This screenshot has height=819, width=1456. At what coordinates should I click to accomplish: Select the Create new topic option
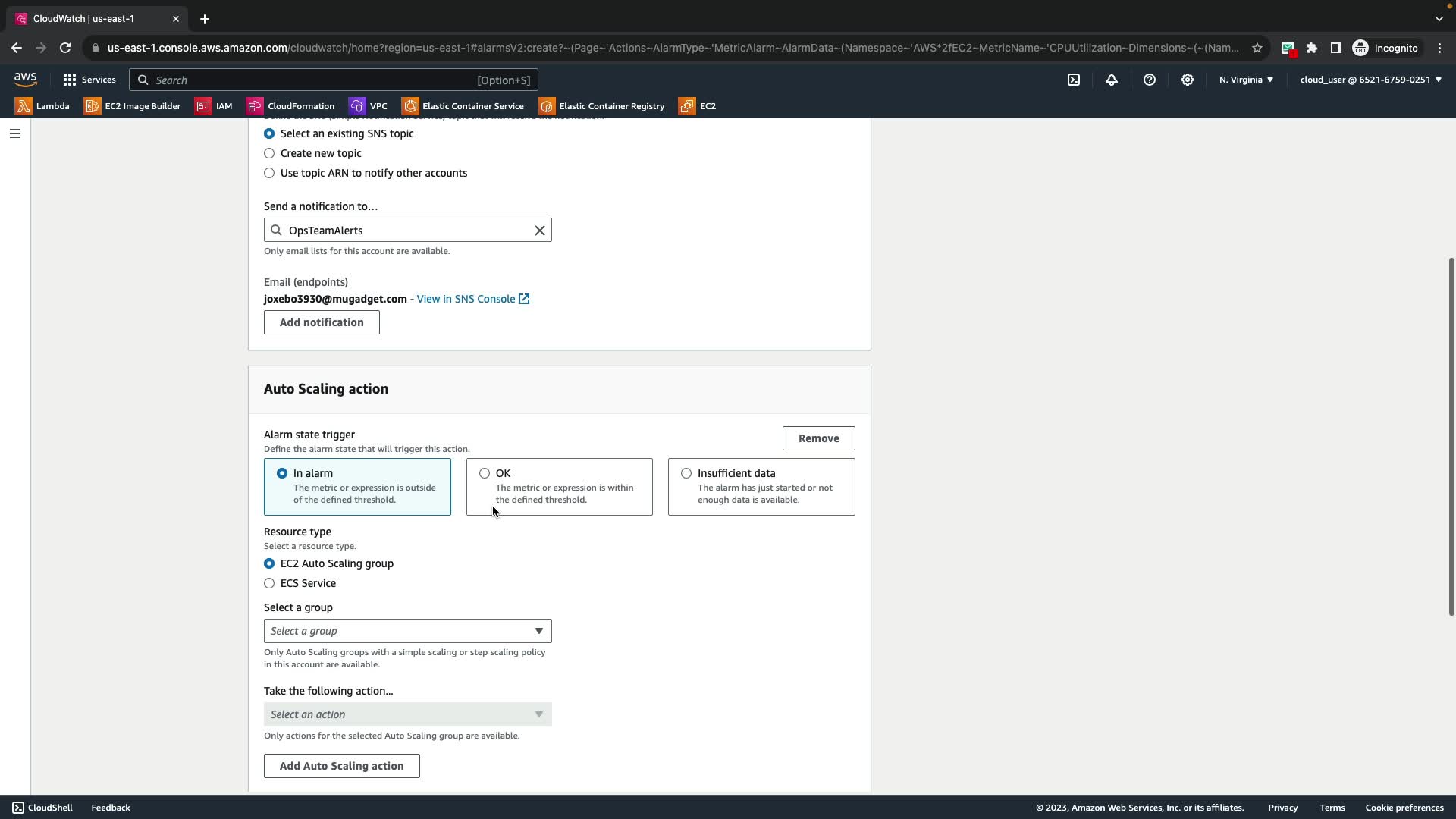click(x=269, y=153)
